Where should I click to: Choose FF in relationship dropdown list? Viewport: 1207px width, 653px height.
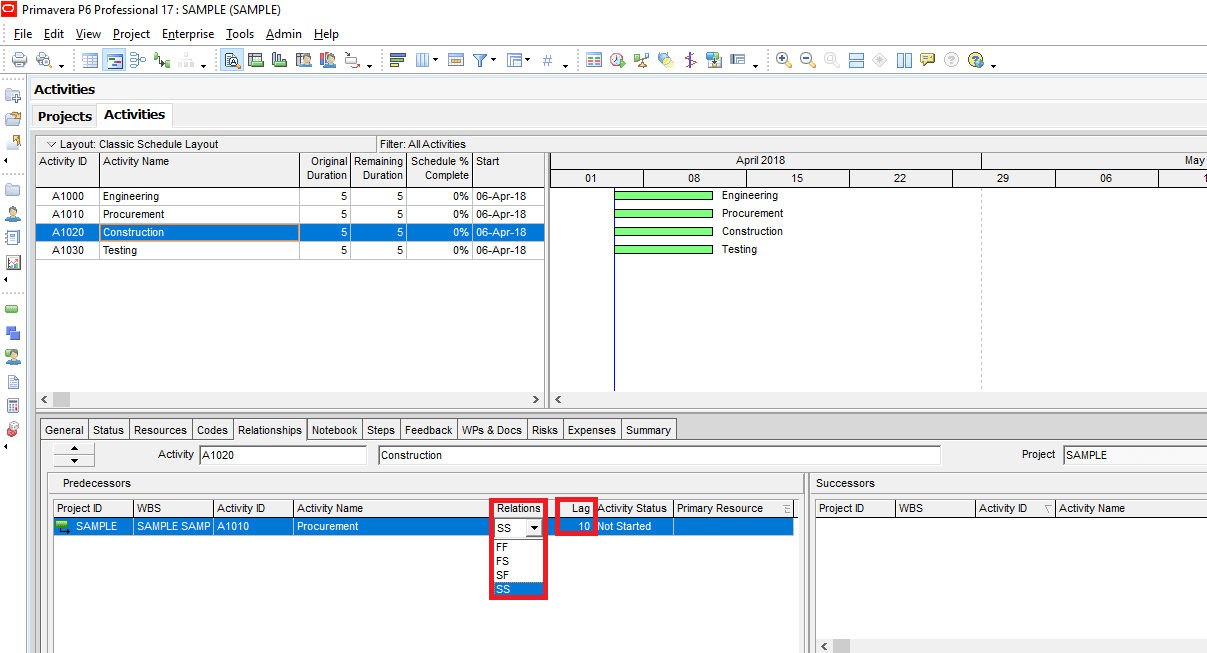coord(518,547)
